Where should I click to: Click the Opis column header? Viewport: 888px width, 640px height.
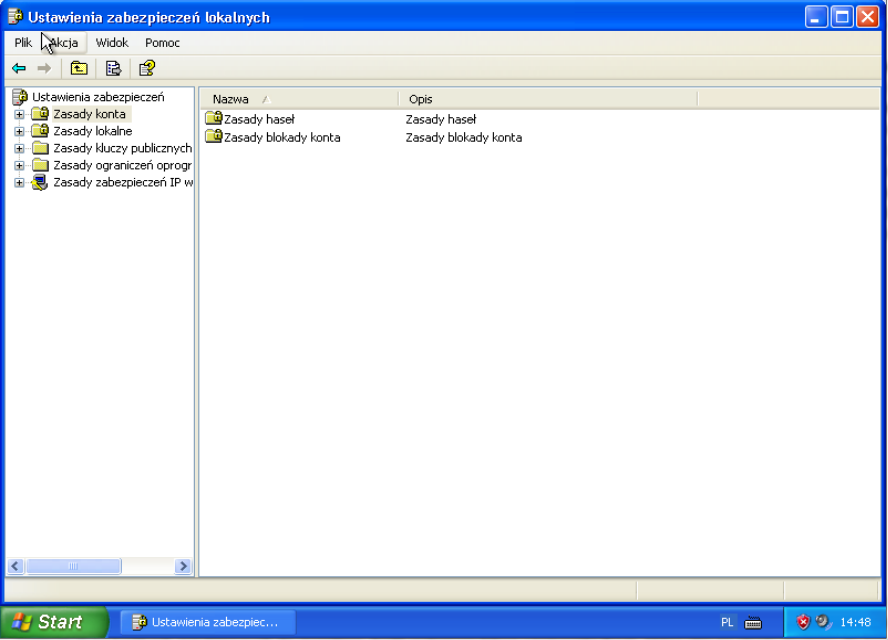(547, 99)
